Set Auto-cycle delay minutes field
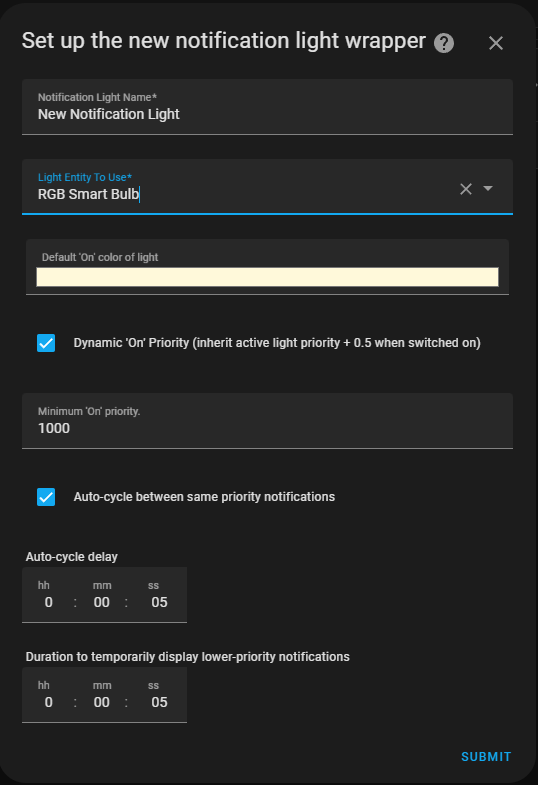 [x=102, y=602]
